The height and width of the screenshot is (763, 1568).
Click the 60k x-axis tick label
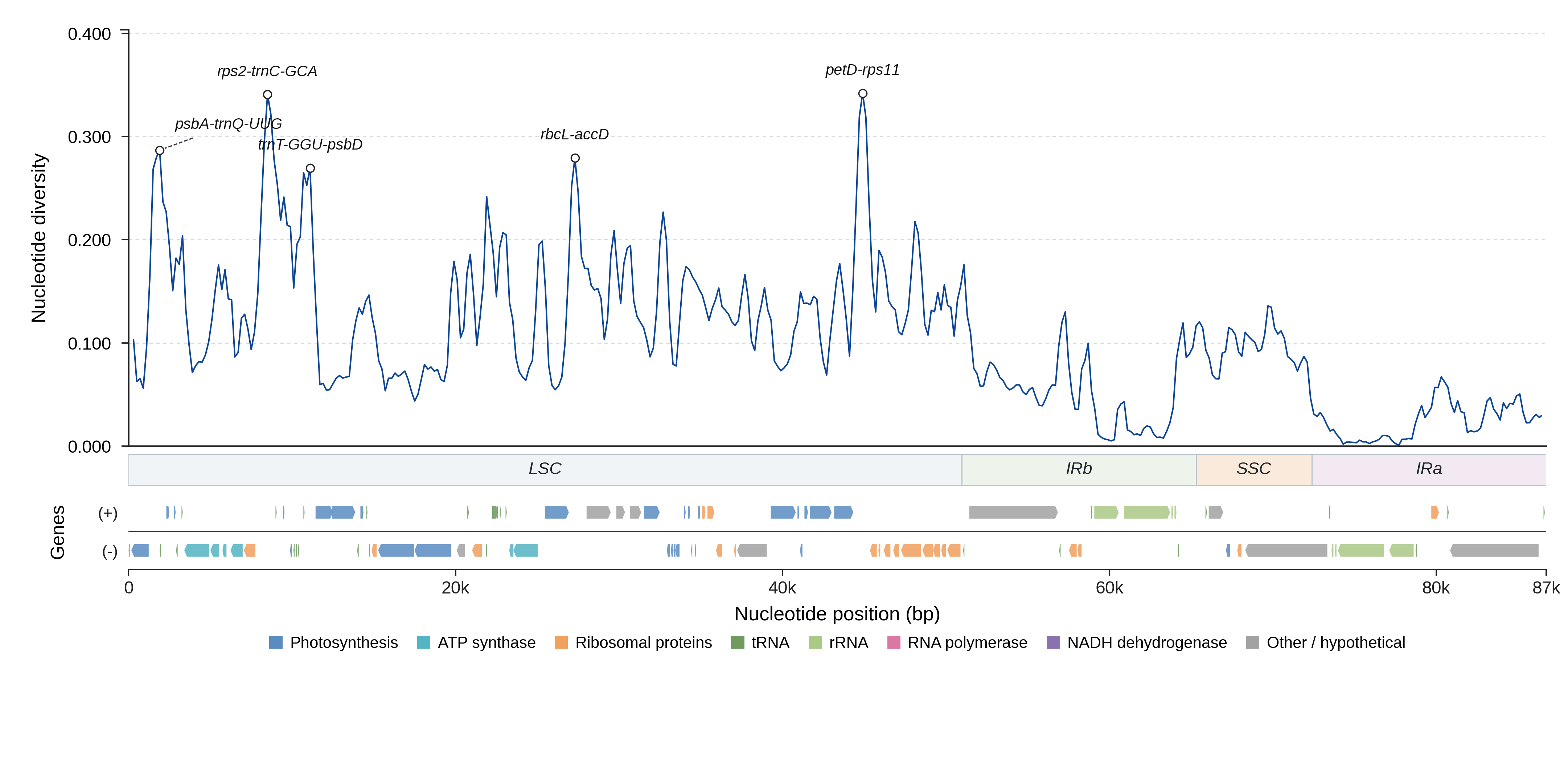[1109, 588]
